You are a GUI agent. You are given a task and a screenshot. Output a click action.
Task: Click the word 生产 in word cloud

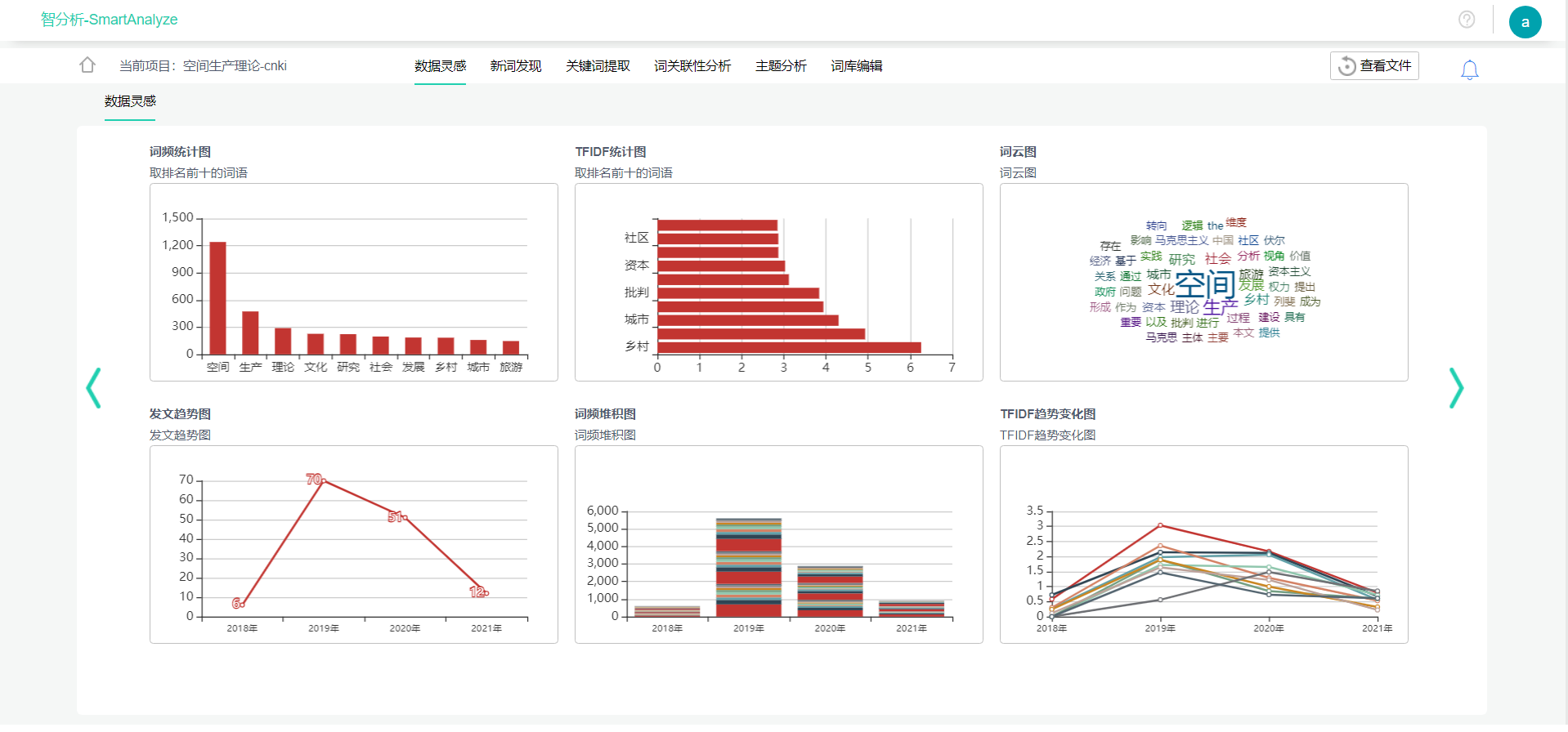tap(1221, 307)
